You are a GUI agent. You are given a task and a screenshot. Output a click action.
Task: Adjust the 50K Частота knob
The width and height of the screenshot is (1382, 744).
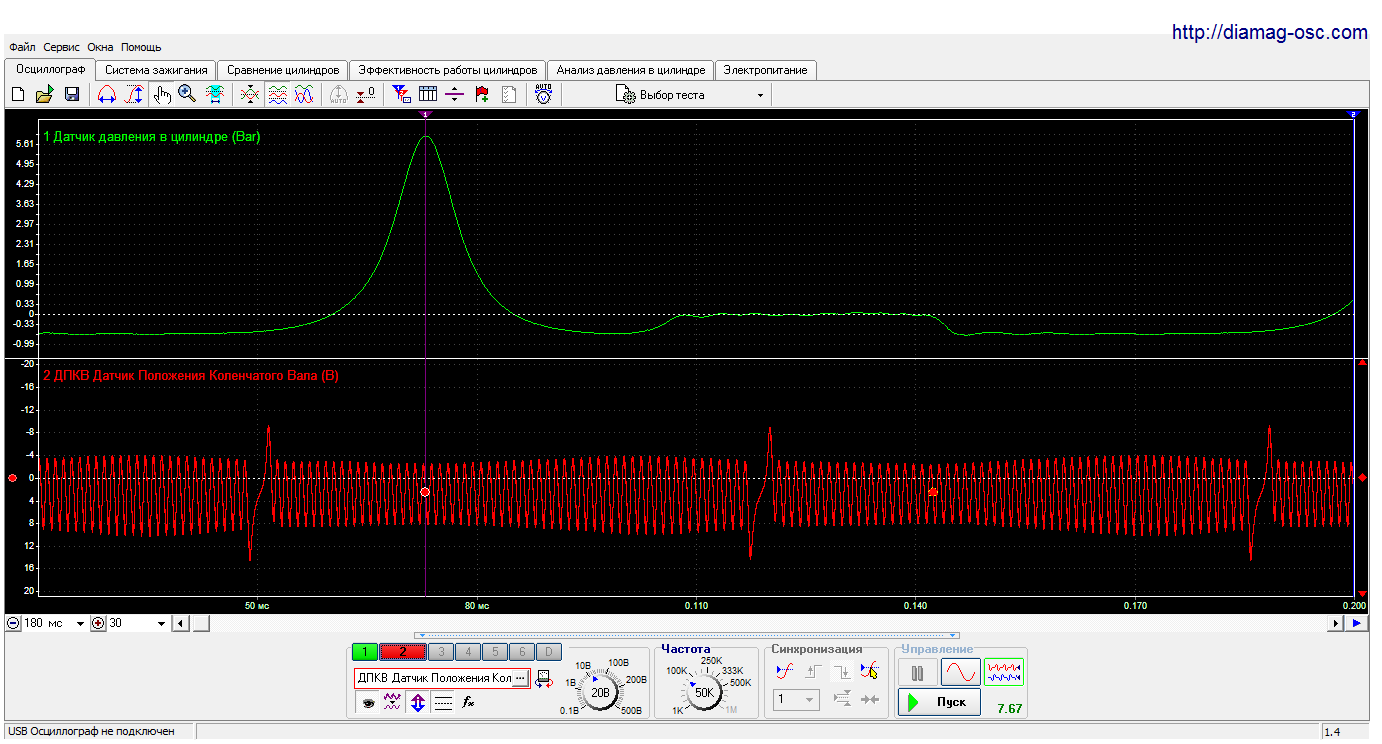click(x=704, y=692)
